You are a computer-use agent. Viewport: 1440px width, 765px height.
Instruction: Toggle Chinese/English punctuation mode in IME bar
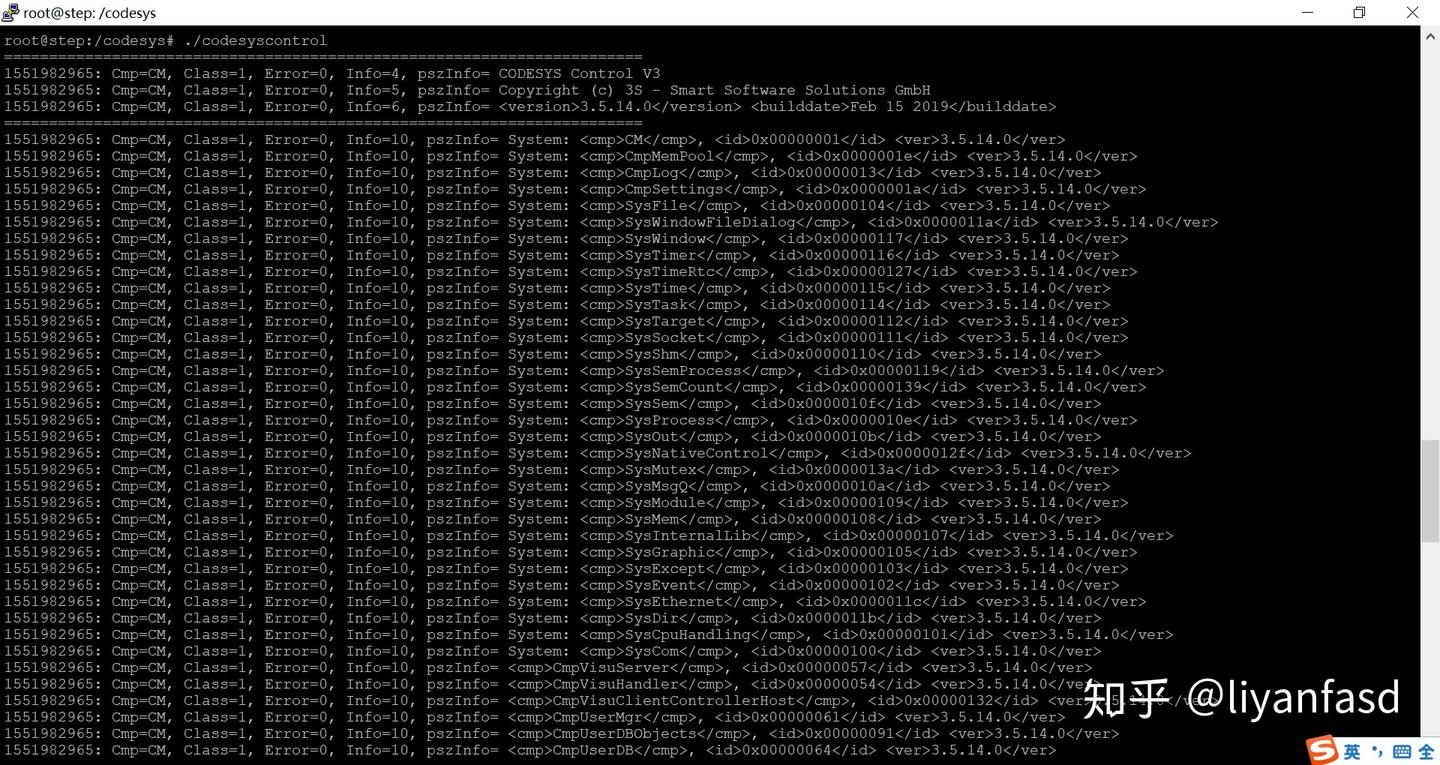pyautogui.click(x=1376, y=751)
